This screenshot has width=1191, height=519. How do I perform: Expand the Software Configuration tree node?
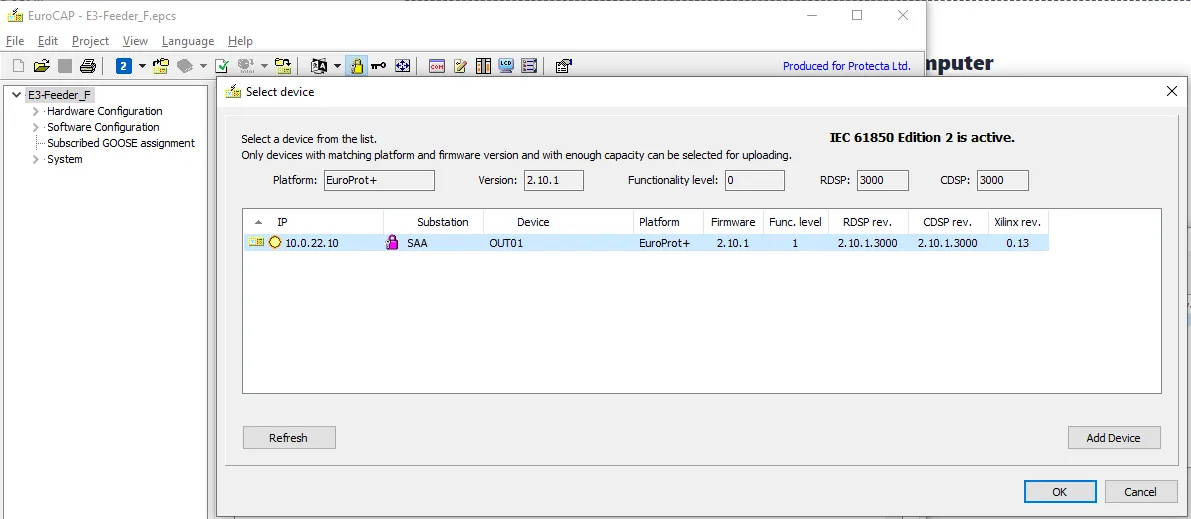click(36, 127)
